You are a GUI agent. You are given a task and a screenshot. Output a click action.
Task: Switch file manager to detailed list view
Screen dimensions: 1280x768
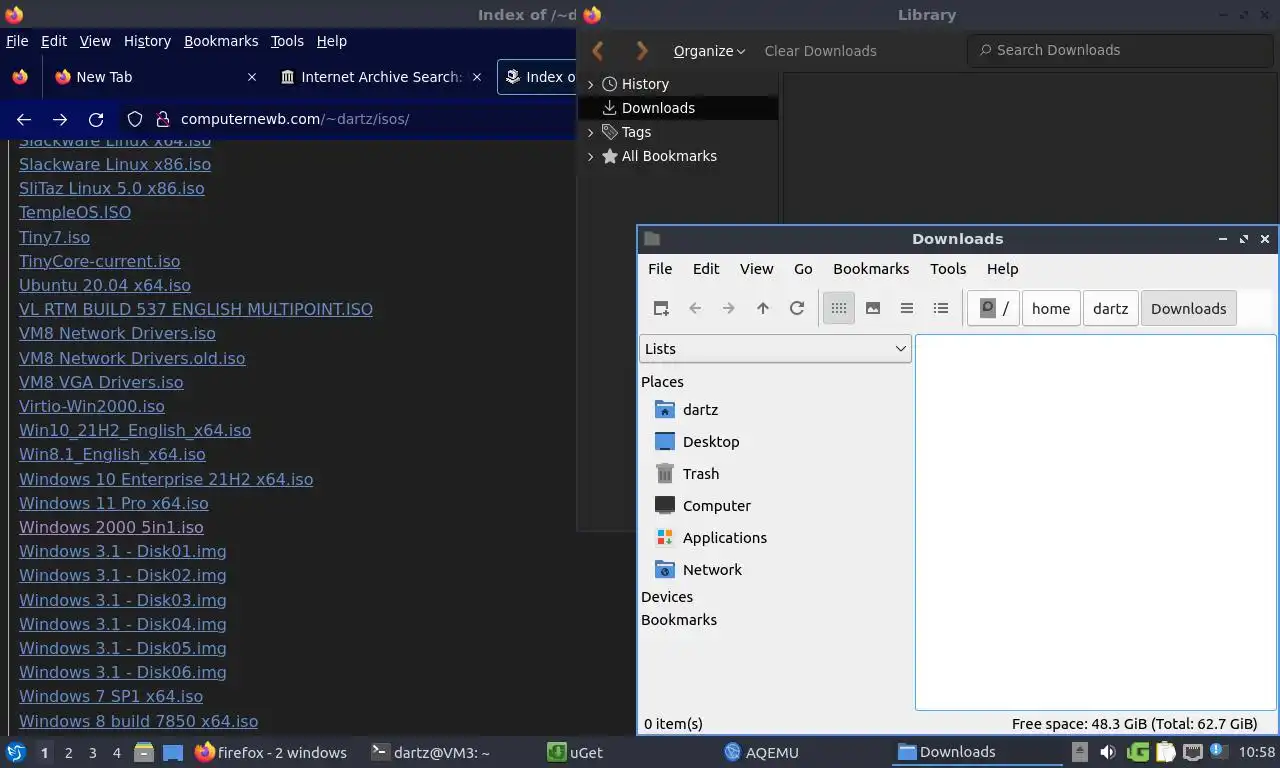(x=941, y=308)
